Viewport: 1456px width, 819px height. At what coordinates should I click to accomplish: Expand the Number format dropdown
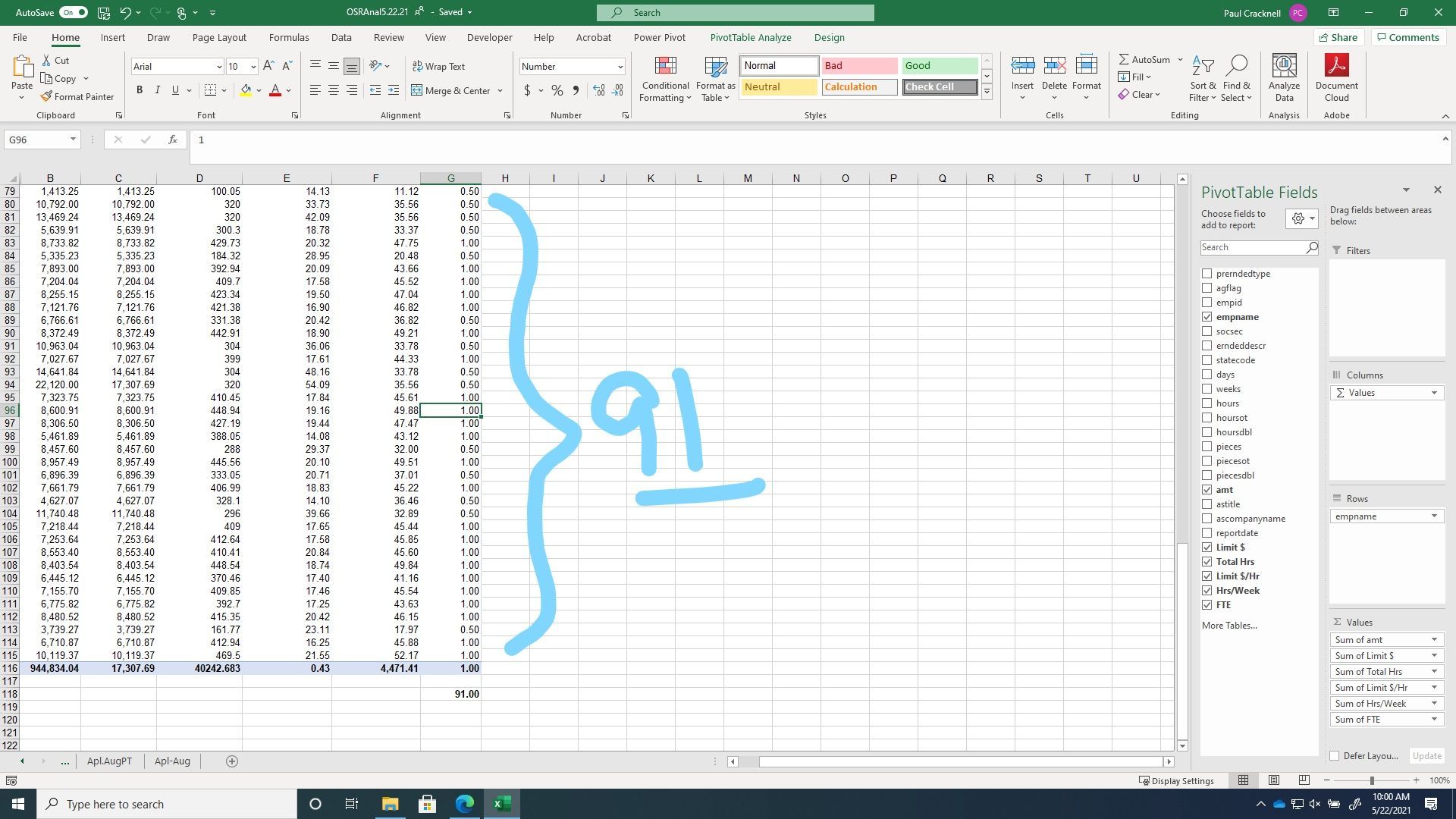620,67
